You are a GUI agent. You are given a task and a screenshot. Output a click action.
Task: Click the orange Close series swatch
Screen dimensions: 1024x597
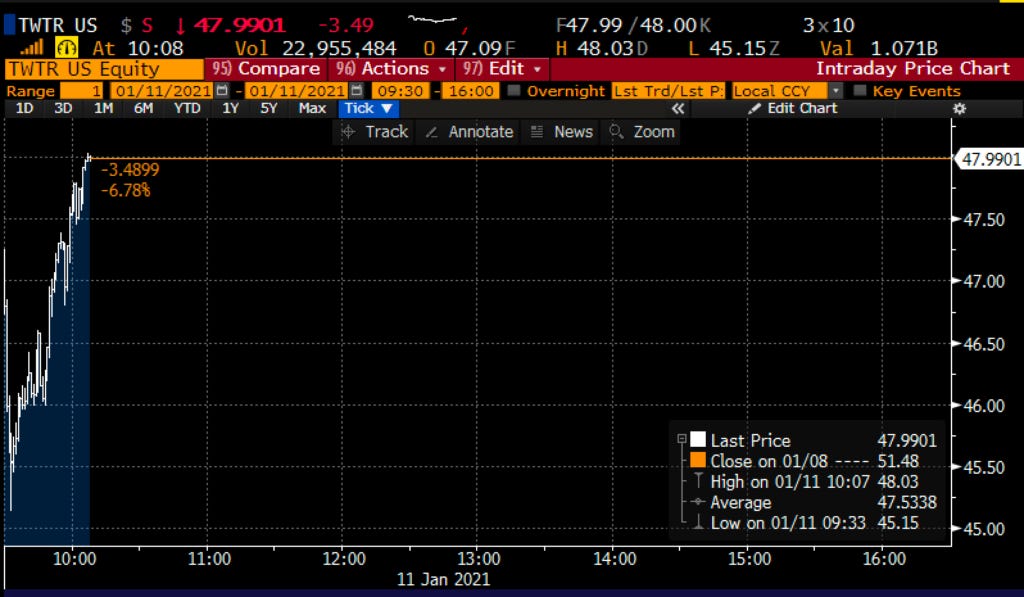pyautogui.click(x=697, y=460)
